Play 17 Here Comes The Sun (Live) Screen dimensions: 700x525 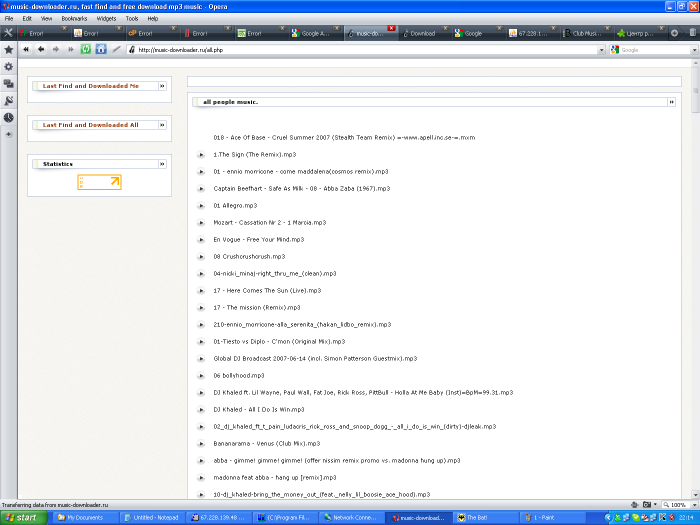[x=201, y=291]
